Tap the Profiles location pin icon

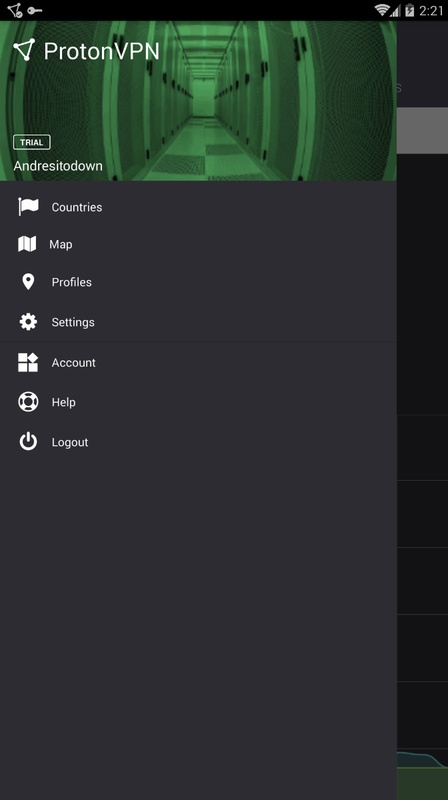[x=28, y=282]
